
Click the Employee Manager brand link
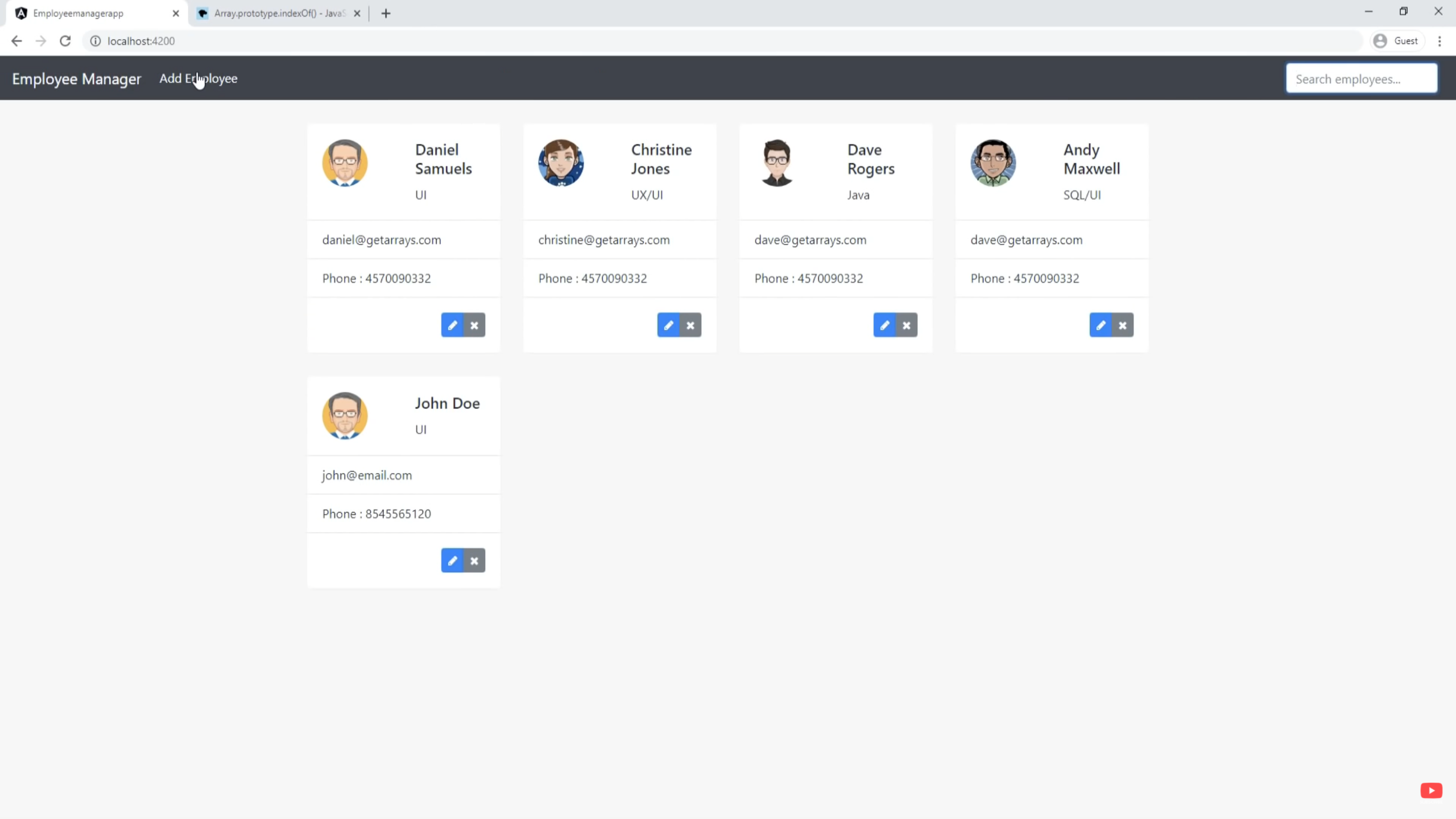pyautogui.click(x=76, y=78)
